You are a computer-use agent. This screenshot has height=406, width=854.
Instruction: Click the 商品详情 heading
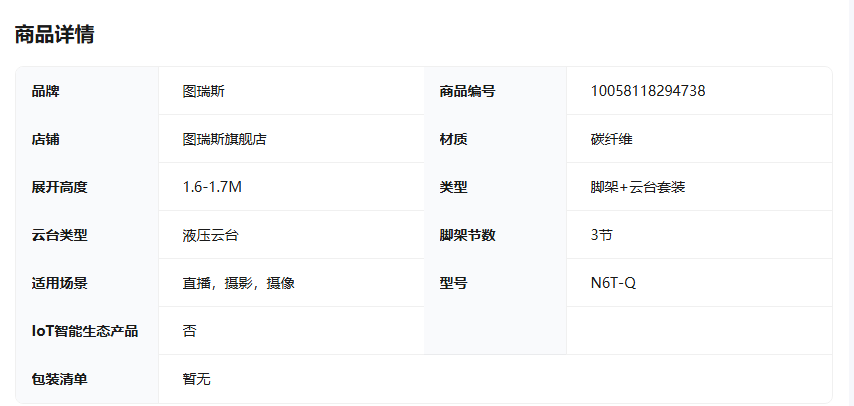click(x=54, y=34)
